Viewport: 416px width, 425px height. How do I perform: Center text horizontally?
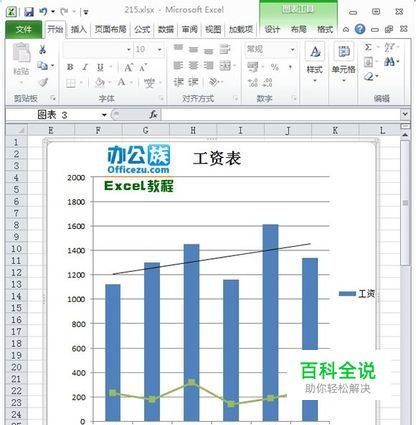pos(193,66)
